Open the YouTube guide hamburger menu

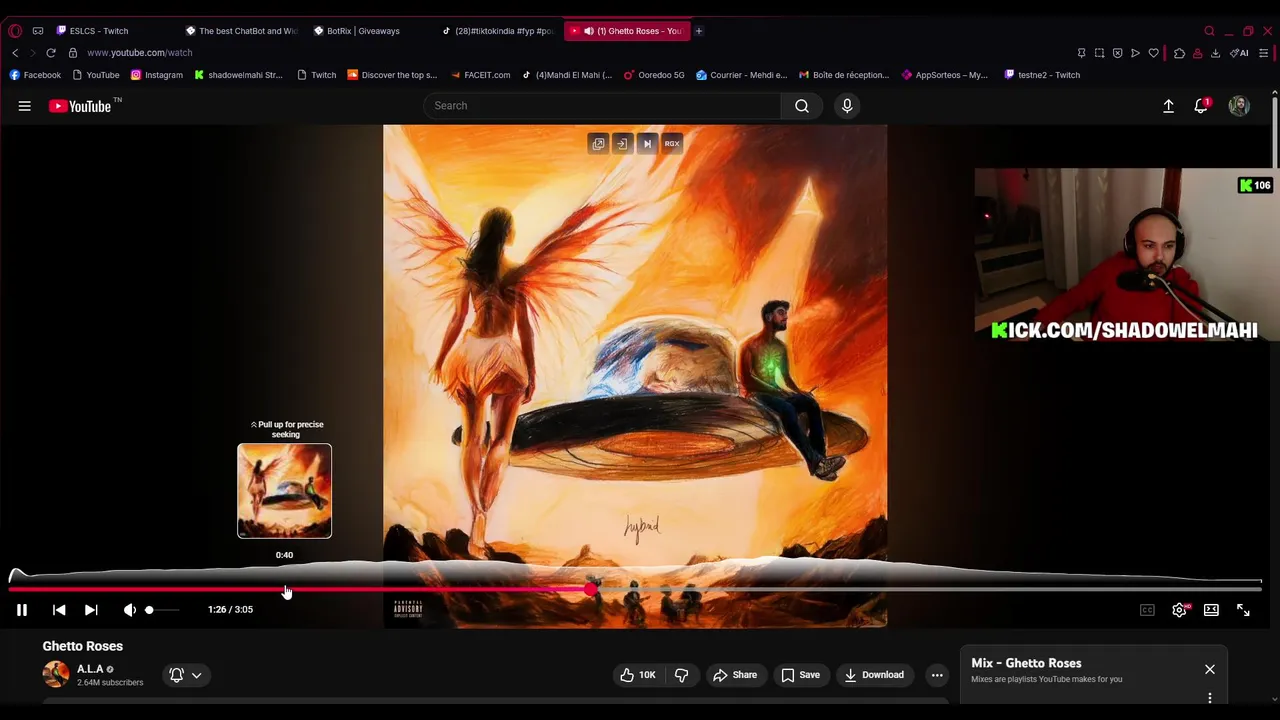point(24,106)
